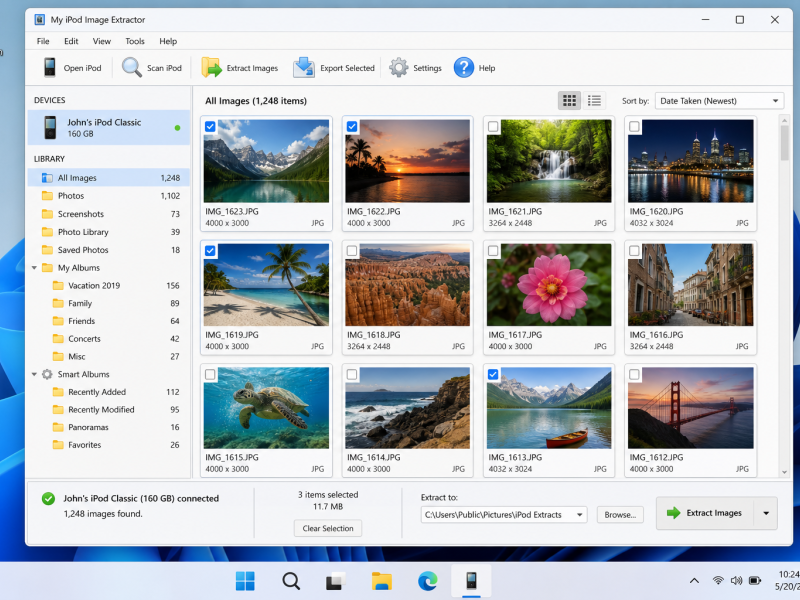Open the Photos folder icon

pyautogui.click(x=47, y=196)
